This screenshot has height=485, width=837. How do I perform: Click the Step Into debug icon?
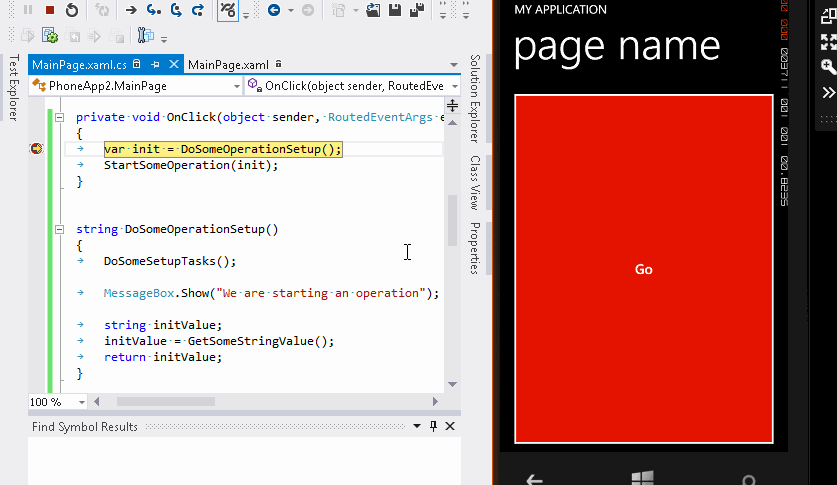tap(153, 10)
